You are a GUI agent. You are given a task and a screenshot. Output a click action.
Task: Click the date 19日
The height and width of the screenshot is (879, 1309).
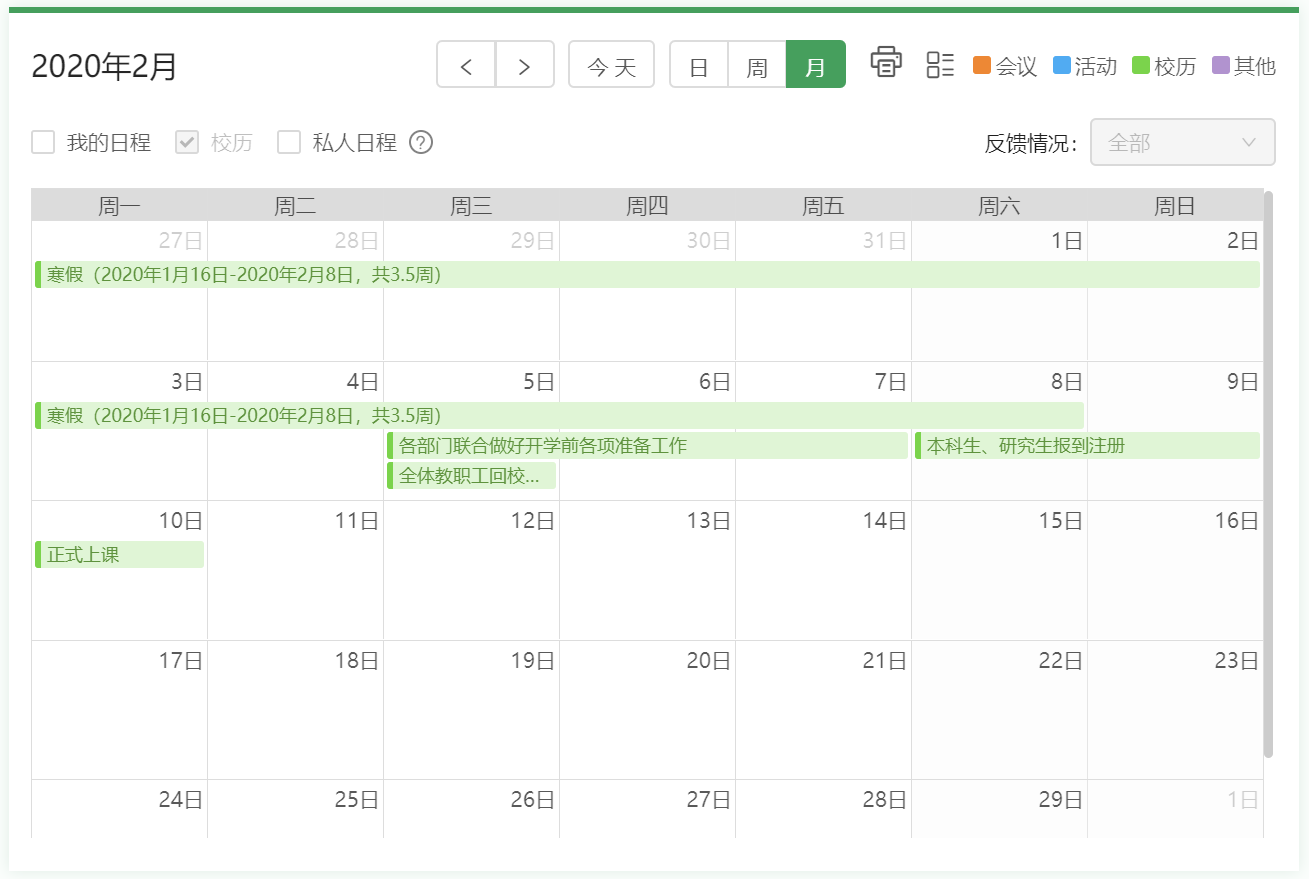click(533, 660)
